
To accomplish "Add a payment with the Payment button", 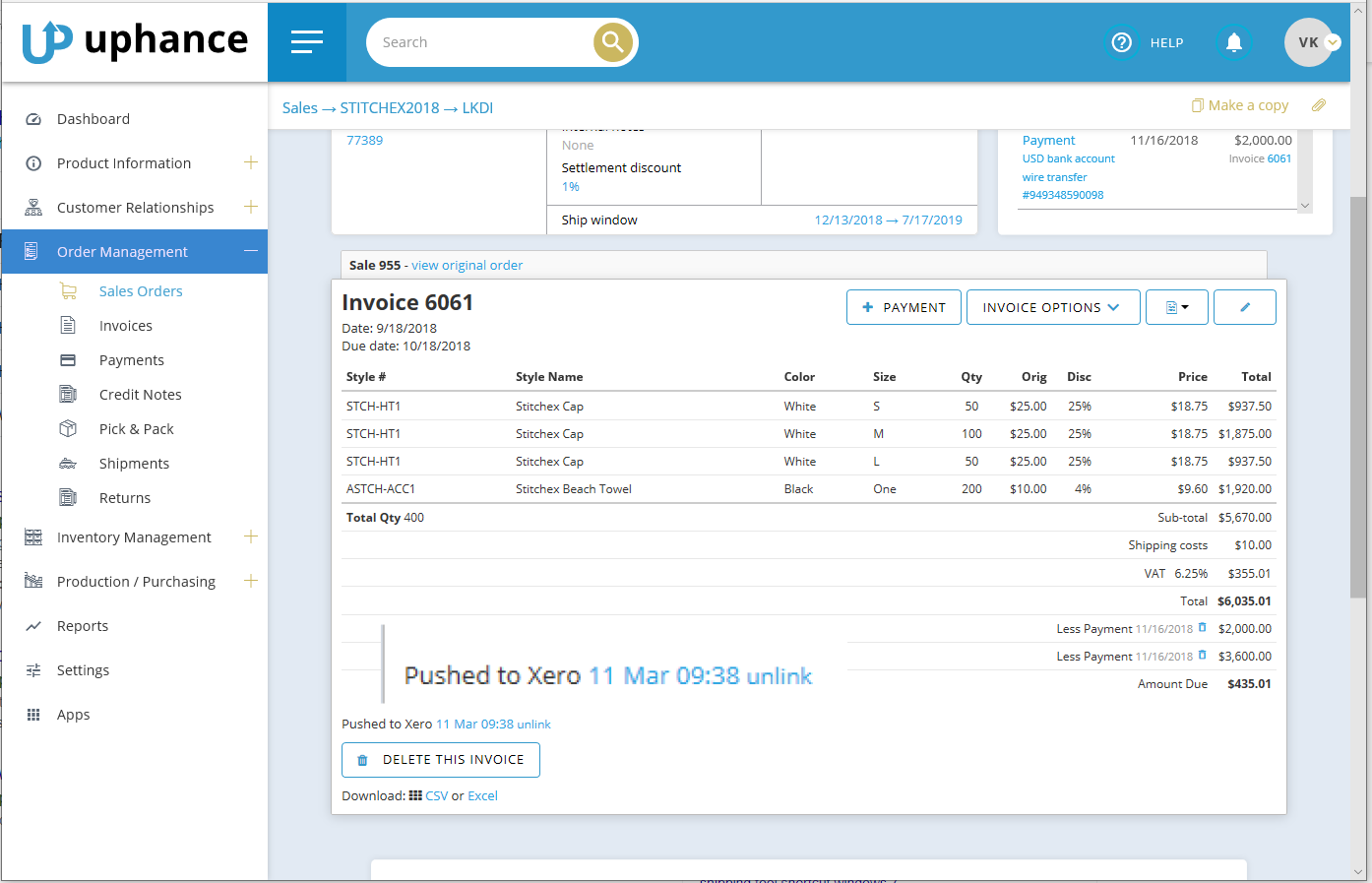I will 904,307.
